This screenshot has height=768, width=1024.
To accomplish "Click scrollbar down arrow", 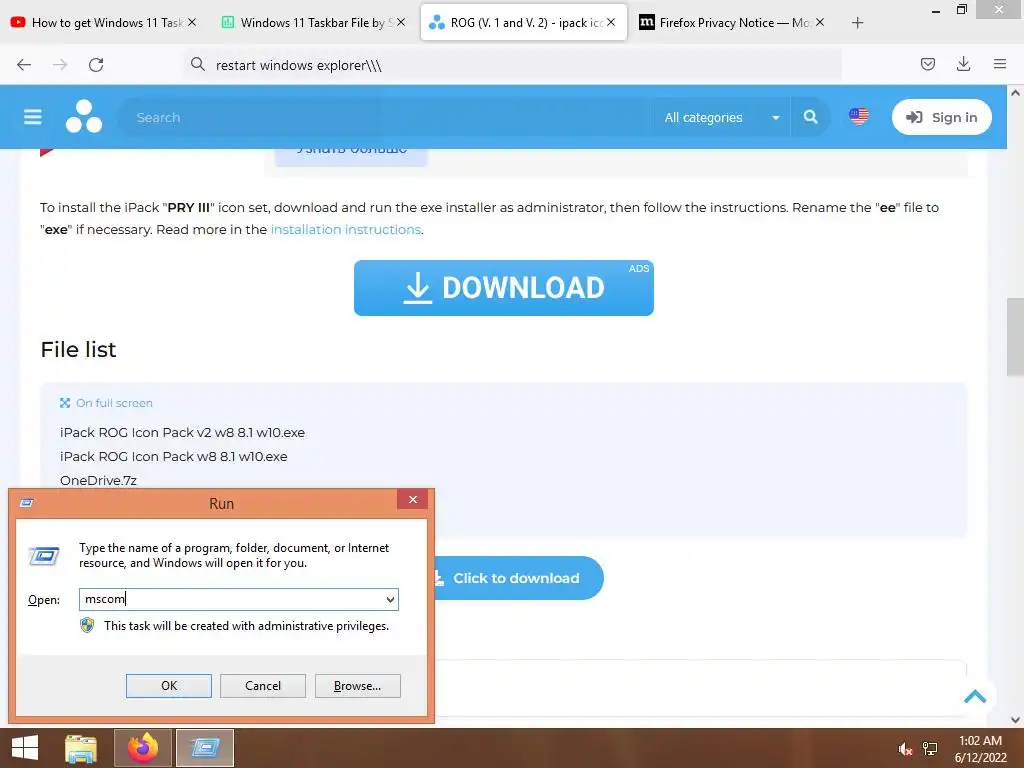I will click(1015, 720).
